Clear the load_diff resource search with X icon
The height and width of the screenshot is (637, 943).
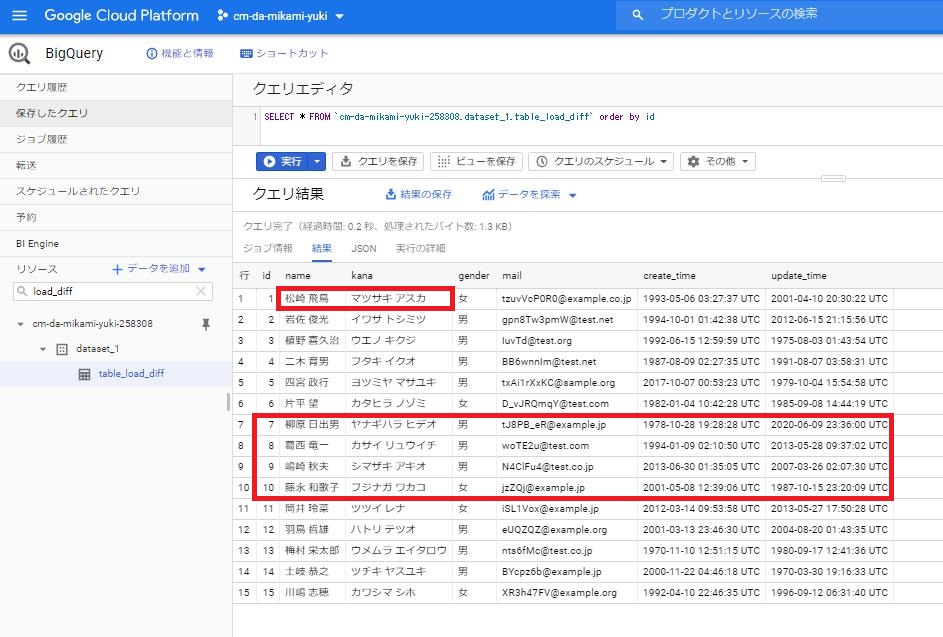(200, 290)
